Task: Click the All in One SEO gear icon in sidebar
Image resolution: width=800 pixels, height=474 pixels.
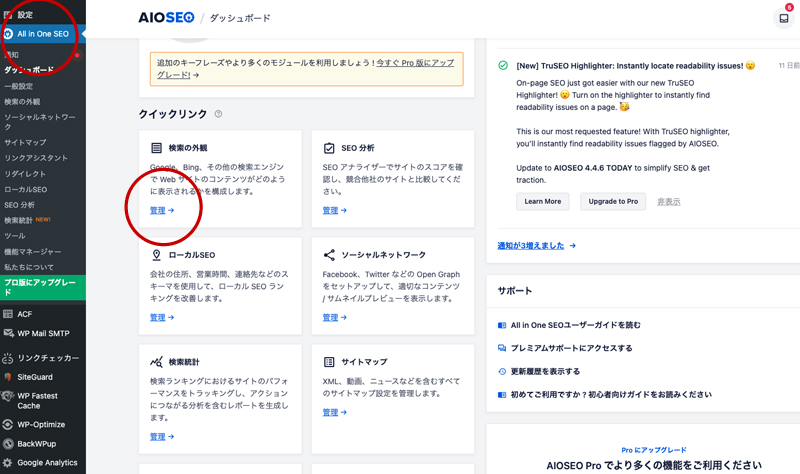Action: pos(8,34)
